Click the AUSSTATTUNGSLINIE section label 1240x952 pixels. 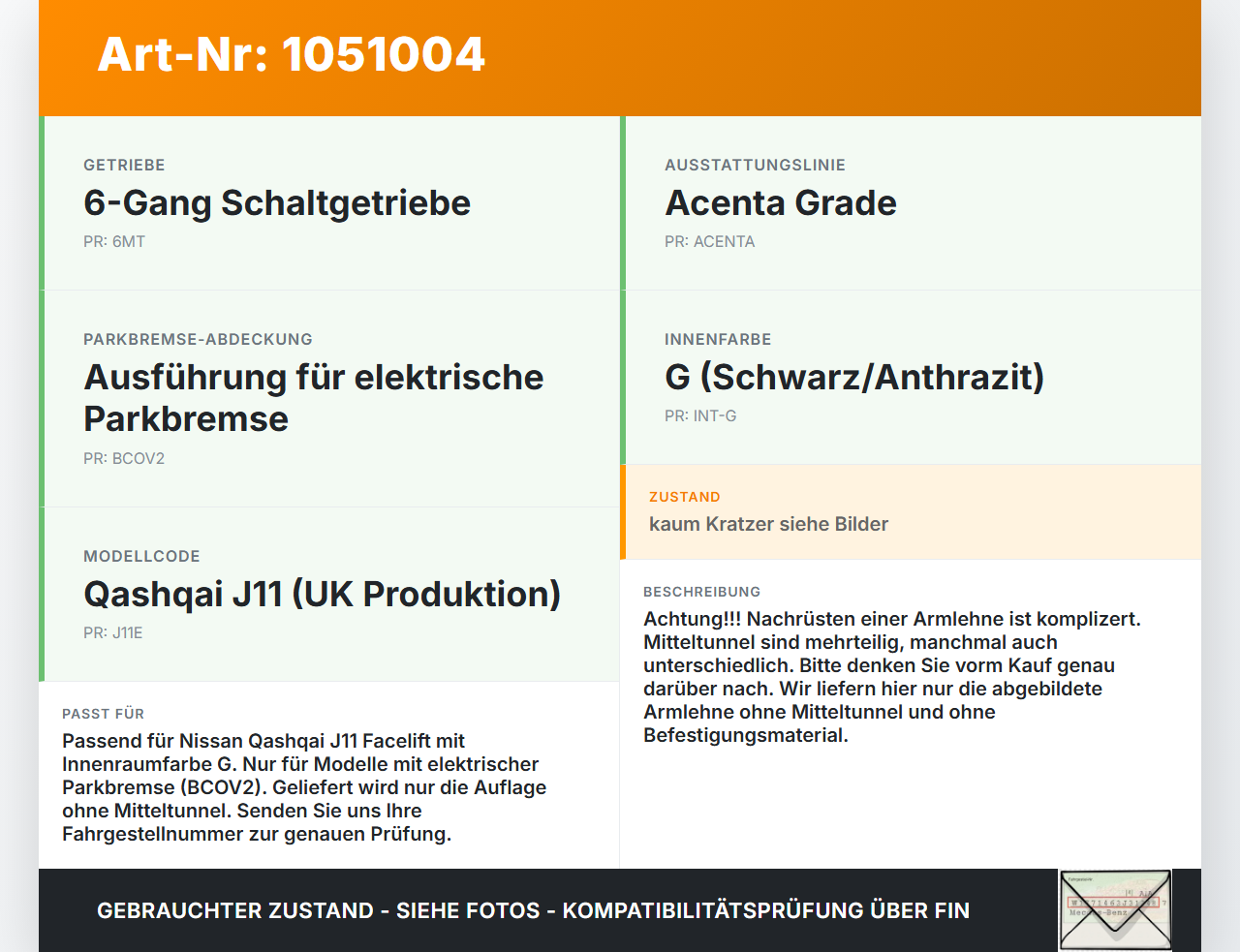(755, 166)
